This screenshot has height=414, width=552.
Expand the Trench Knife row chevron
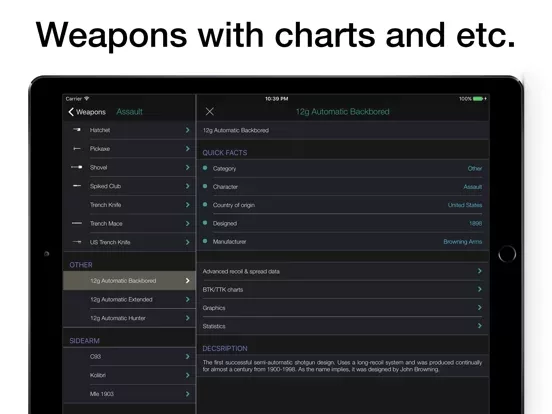(x=188, y=205)
